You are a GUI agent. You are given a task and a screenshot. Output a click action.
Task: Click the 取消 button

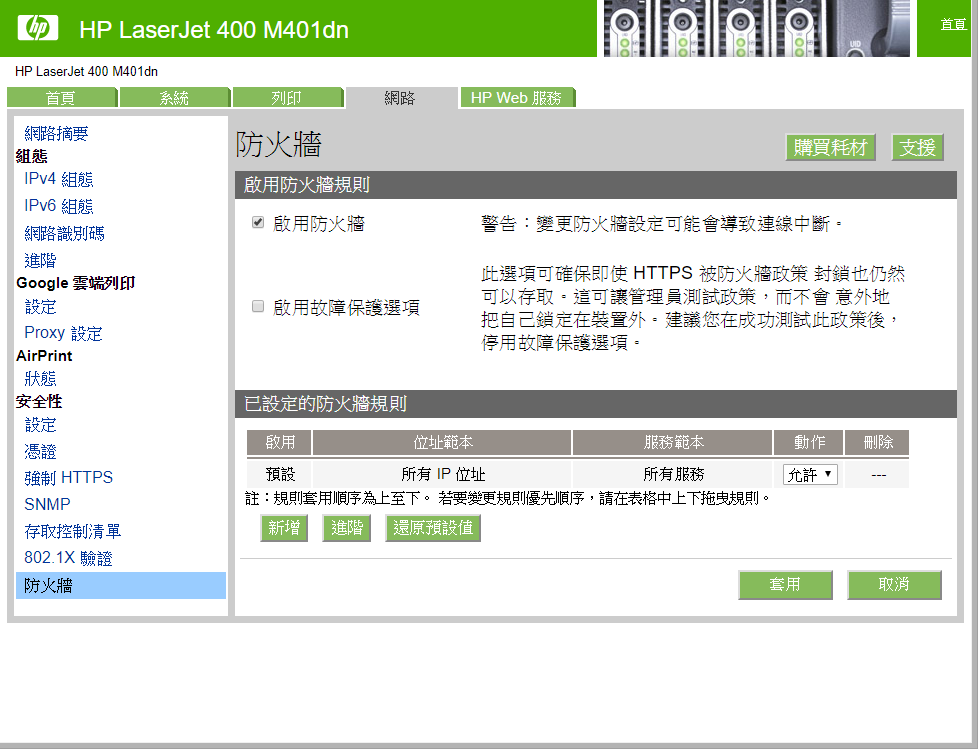[x=894, y=584]
